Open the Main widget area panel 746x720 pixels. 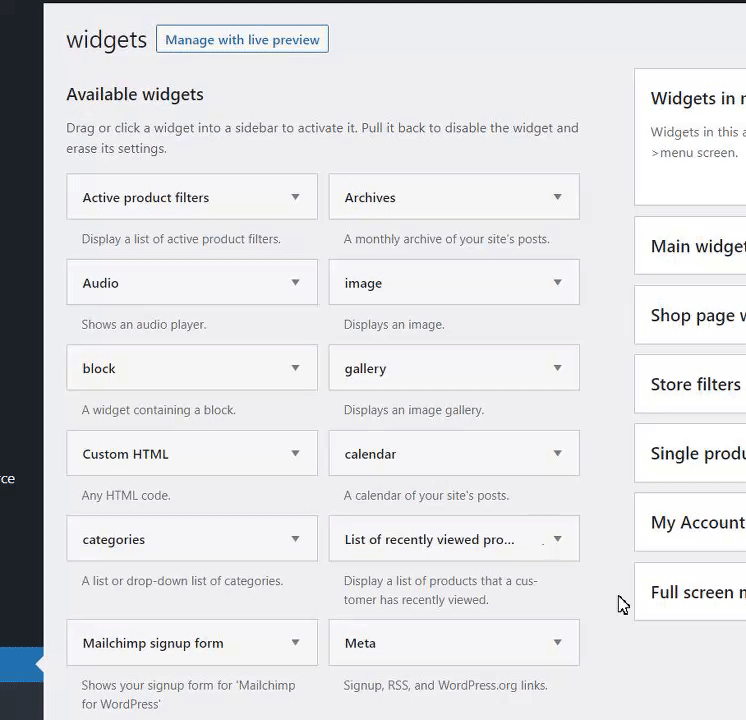click(696, 246)
